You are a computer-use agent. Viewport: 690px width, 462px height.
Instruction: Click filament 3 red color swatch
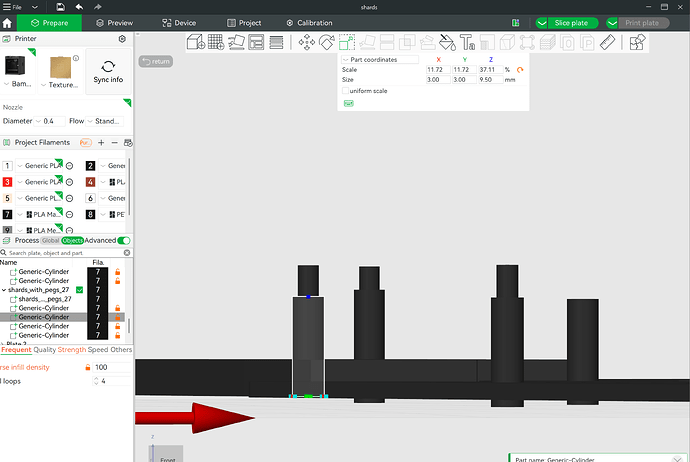[7, 182]
